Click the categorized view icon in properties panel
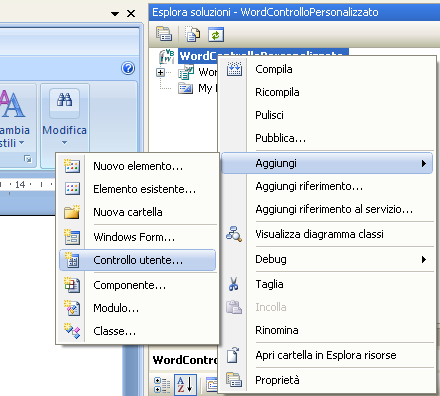Screen dimensions: 440x396 point(162,385)
